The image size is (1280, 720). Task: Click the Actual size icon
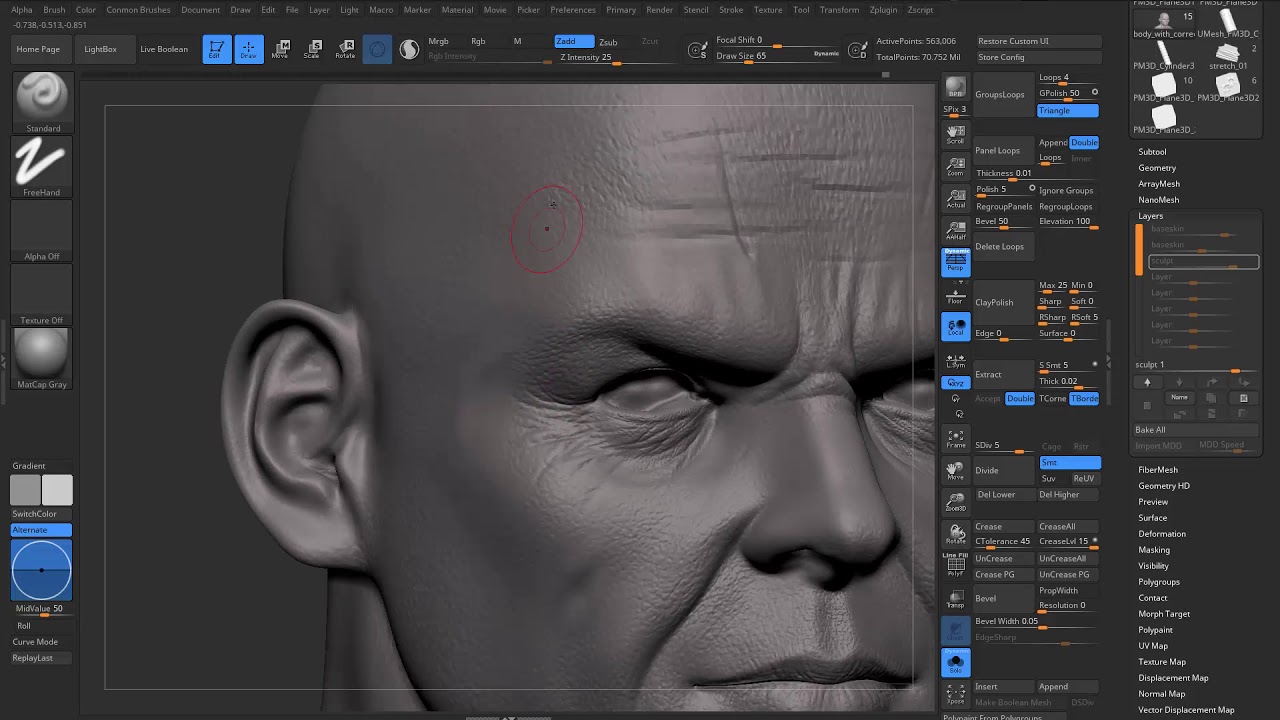[956, 198]
